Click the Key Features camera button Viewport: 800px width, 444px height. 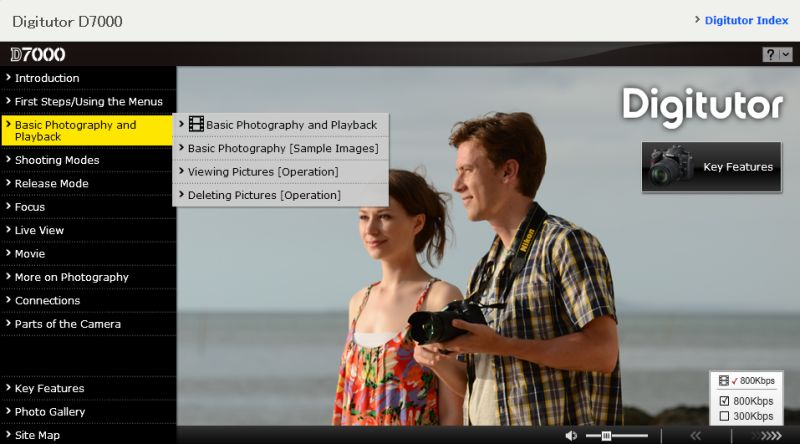pyautogui.click(x=711, y=167)
